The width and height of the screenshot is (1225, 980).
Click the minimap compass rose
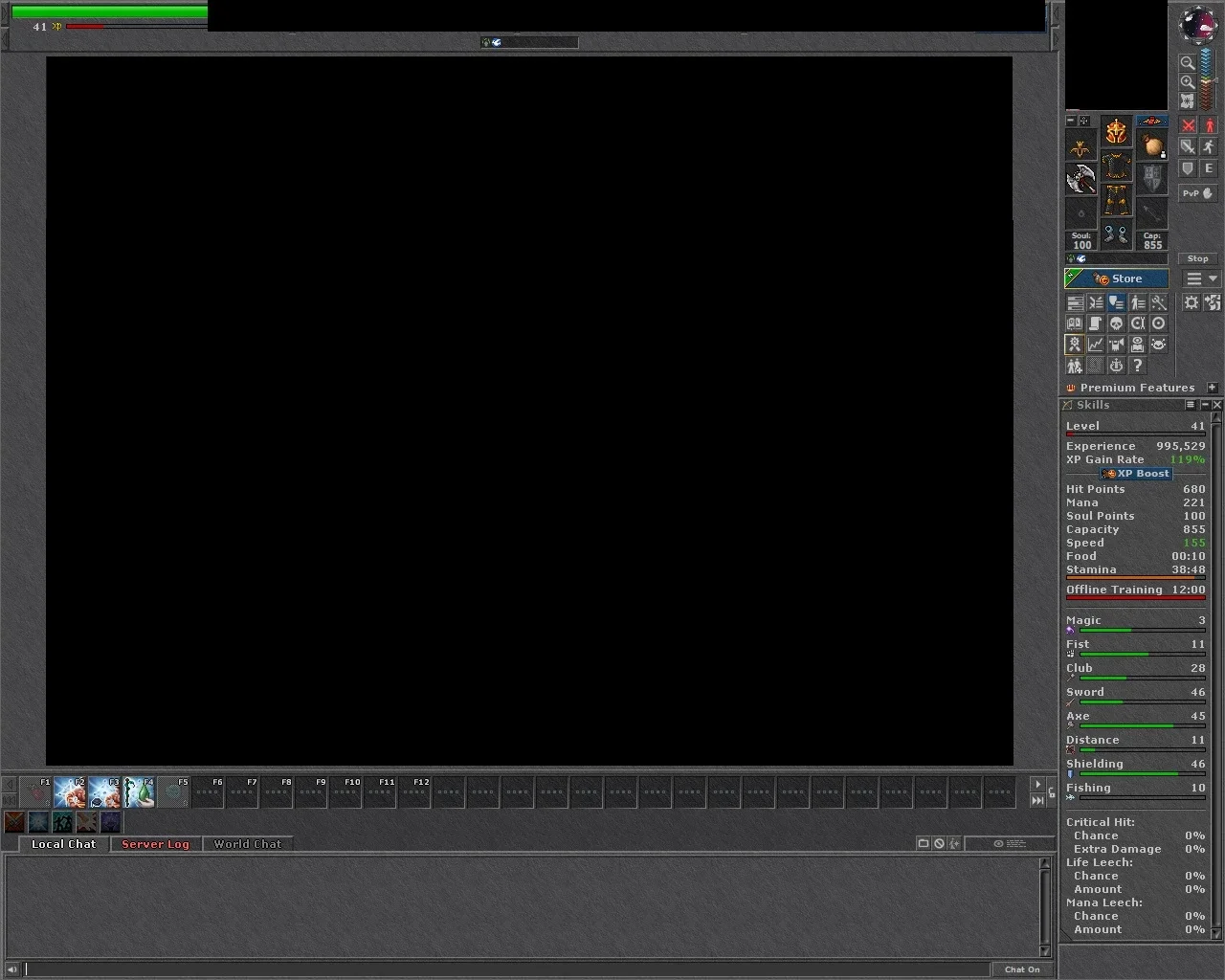1197,24
